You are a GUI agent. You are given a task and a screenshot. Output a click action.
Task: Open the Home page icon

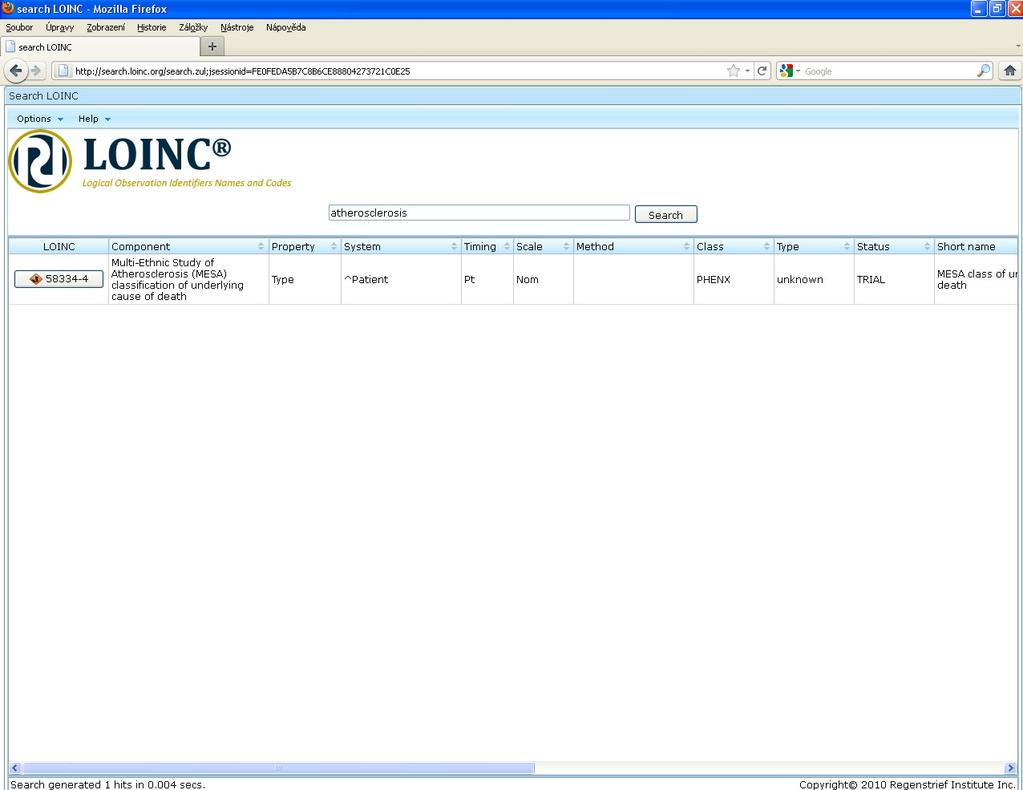click(1010, 71)
